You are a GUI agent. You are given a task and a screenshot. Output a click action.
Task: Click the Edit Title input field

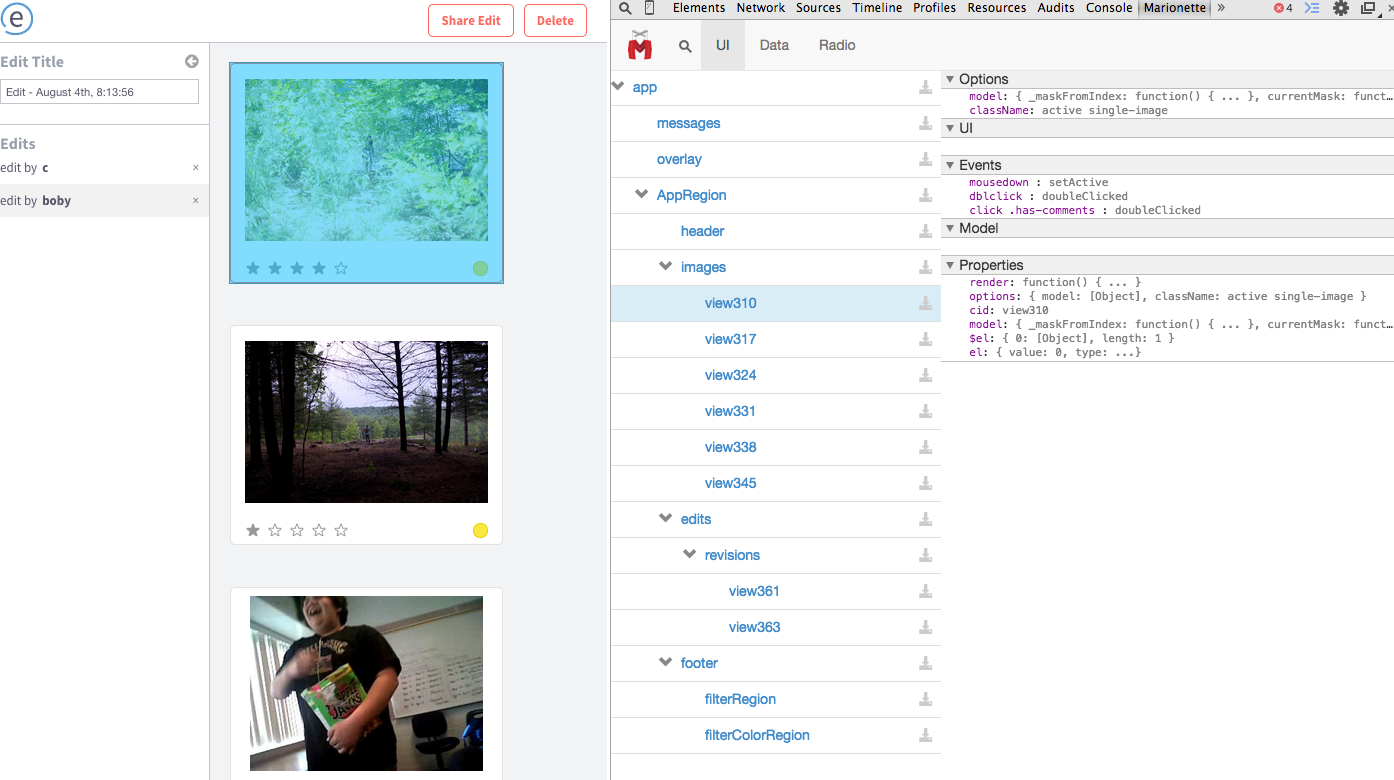100,92
